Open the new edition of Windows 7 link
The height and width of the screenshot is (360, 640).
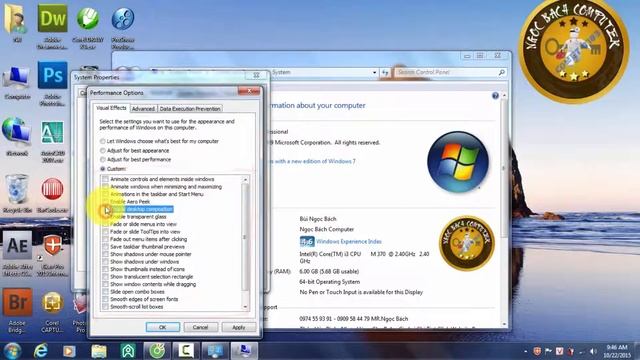313,162
